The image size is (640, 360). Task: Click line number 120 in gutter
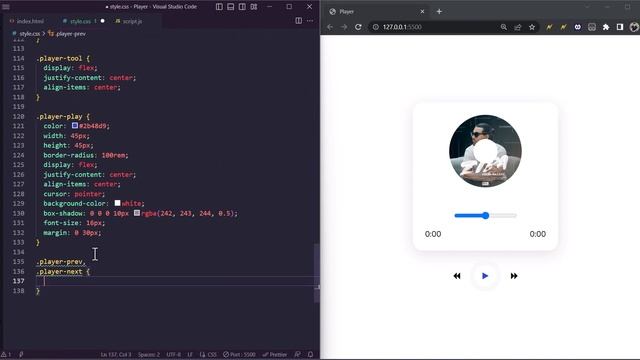[x=18, y=116]
